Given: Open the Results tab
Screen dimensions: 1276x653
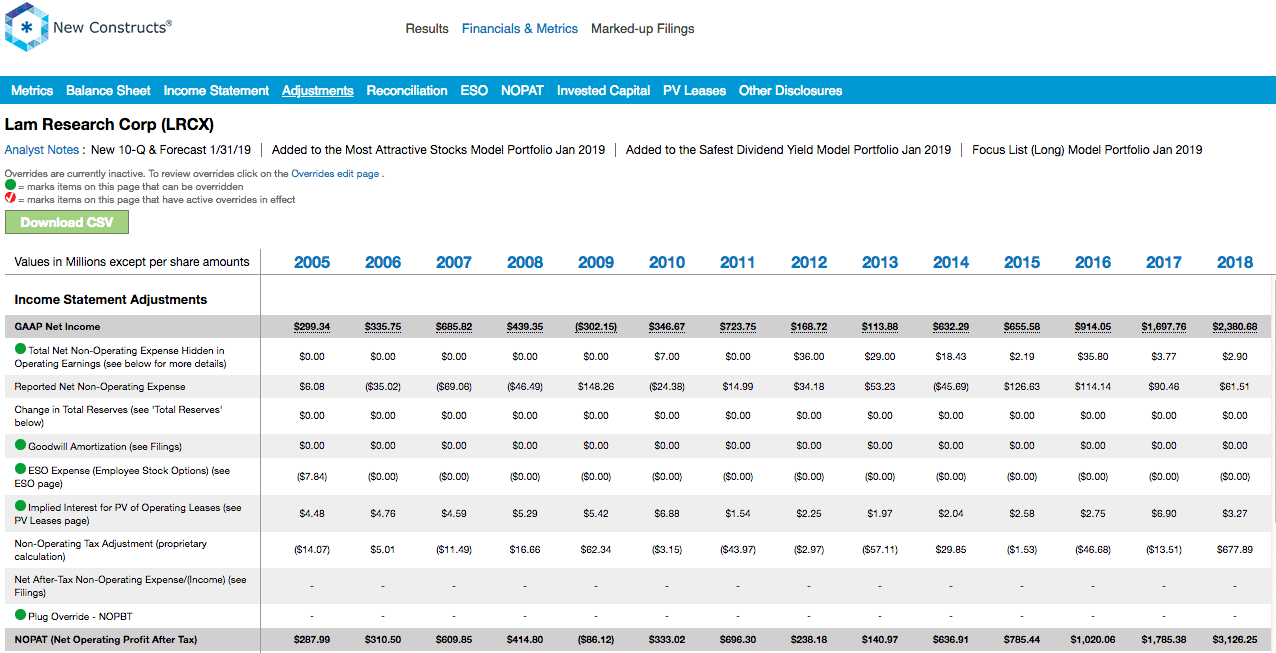Looking at the screenshot, I should (x=427, y=29).
